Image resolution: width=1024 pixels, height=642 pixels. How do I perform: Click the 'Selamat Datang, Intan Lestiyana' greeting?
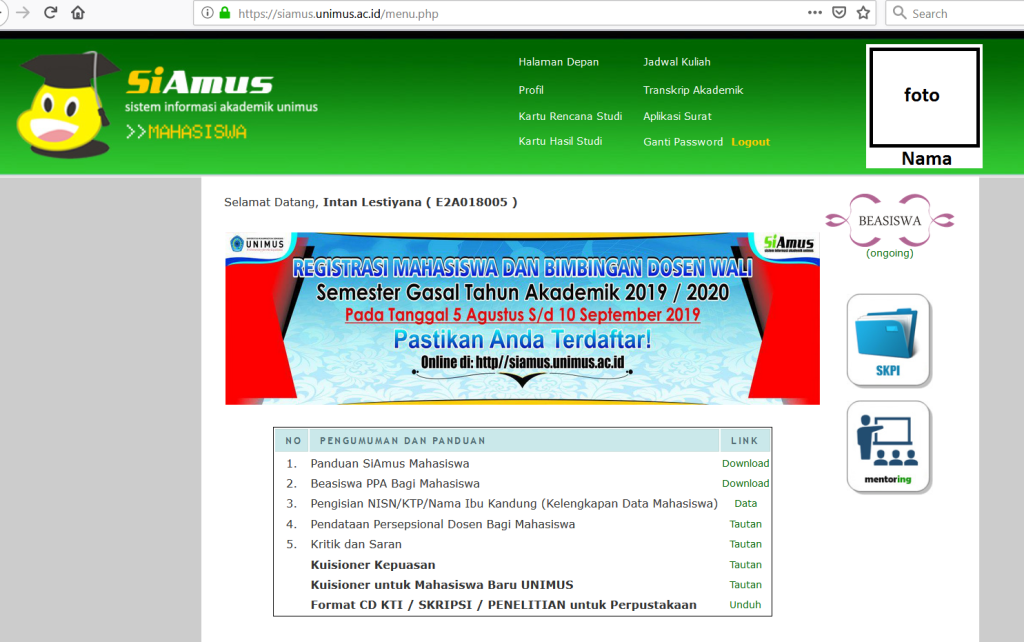coord(370,202)
